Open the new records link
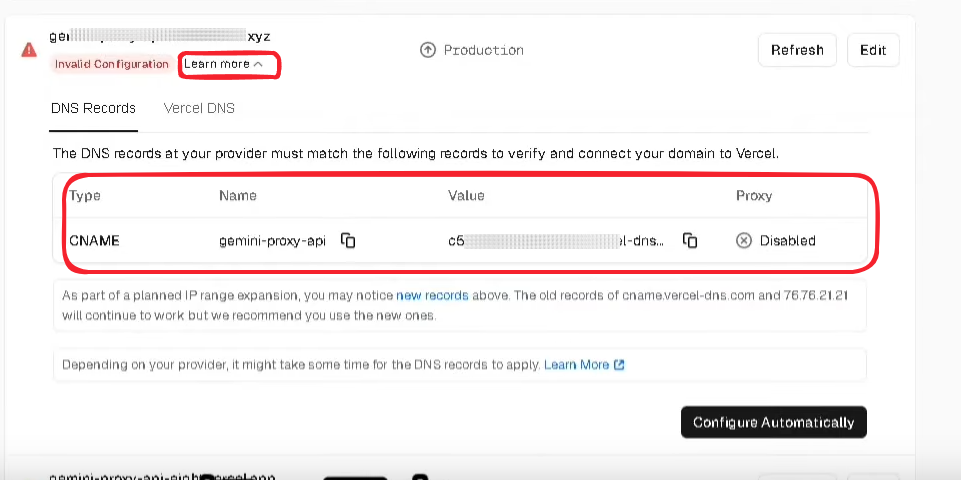Viewport: 961px width, 480px height. pos(432,296)
